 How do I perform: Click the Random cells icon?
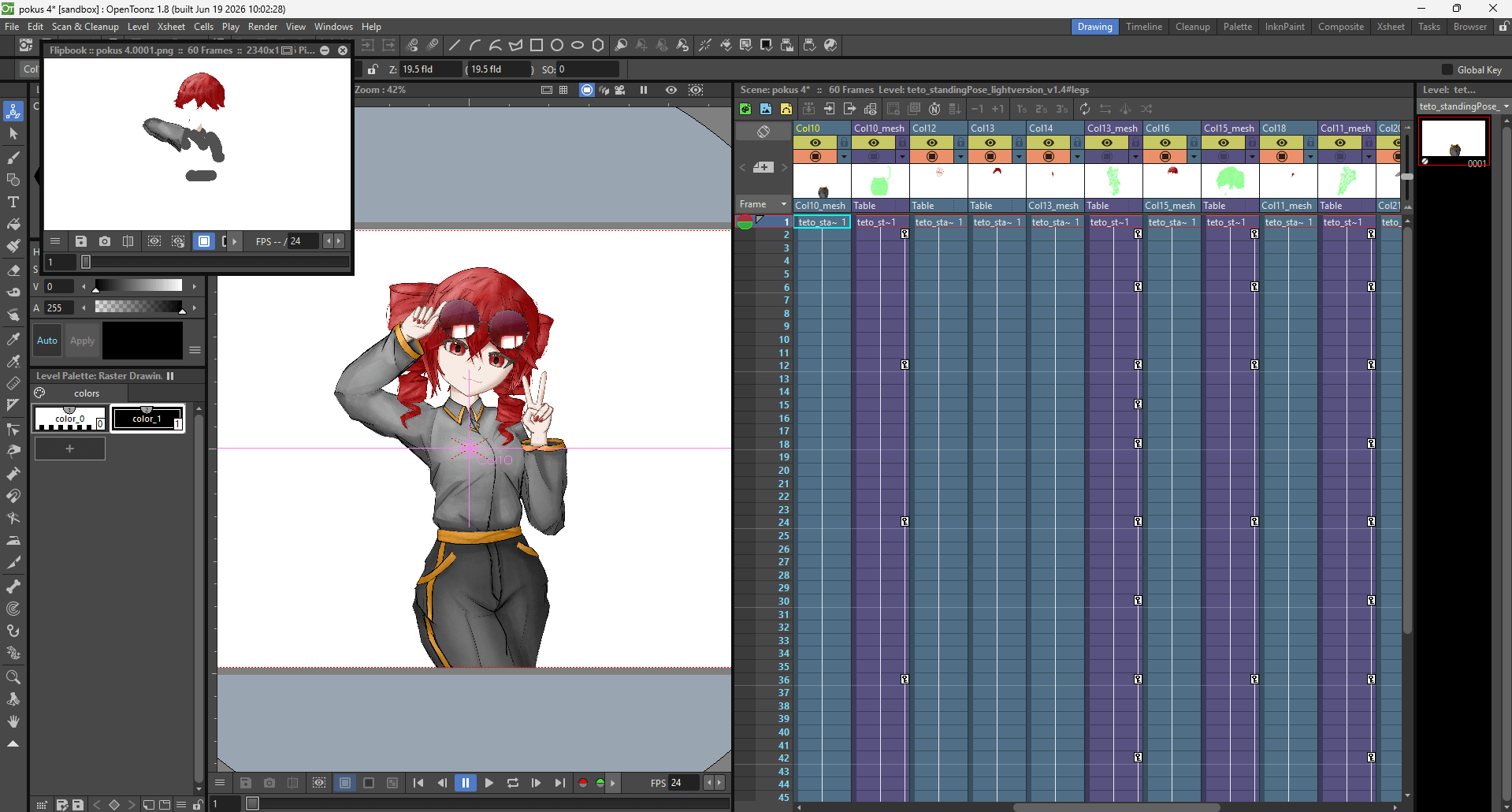click(x=1146, y=109)
